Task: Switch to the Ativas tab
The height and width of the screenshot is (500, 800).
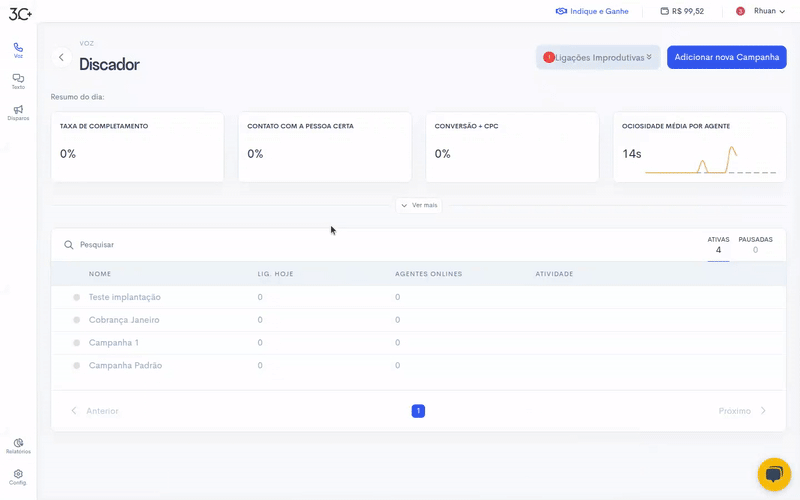Action: [x=718, y=245]
